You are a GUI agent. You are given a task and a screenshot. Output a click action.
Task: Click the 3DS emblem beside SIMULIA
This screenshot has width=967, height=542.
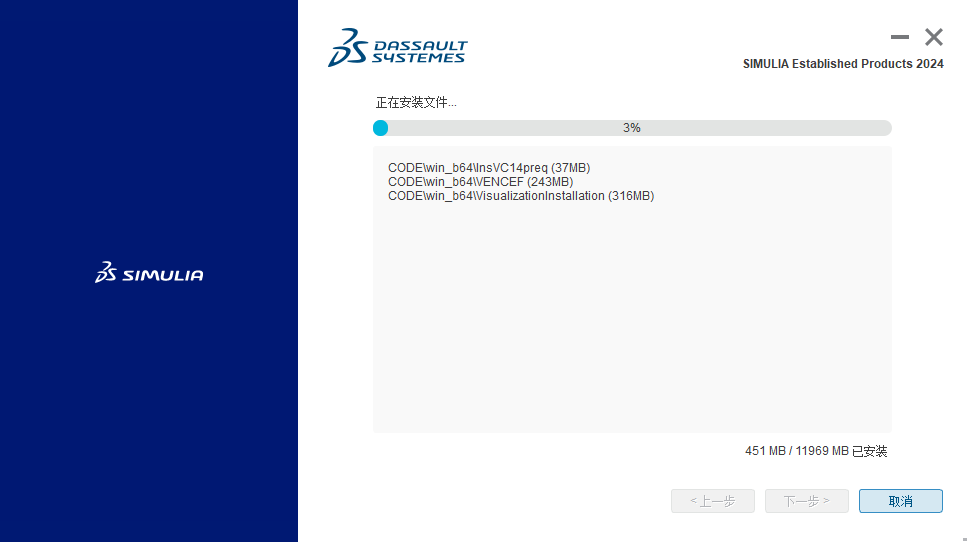pos(106,273)
